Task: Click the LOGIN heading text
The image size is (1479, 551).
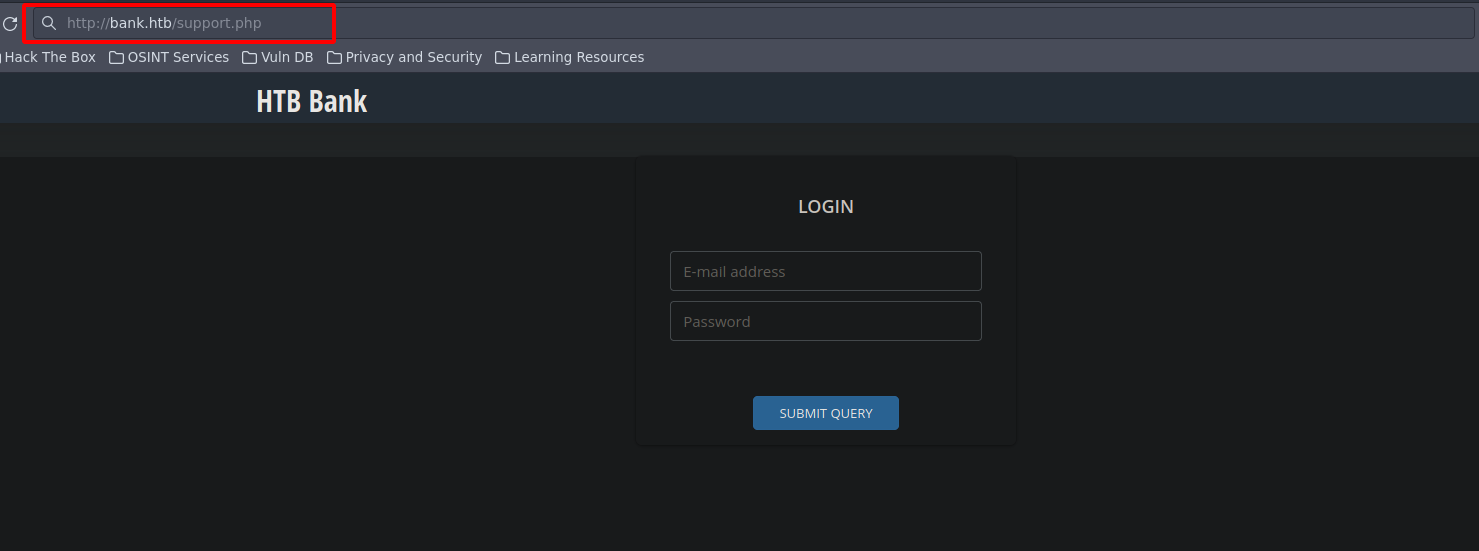Action: click(825, 207)
